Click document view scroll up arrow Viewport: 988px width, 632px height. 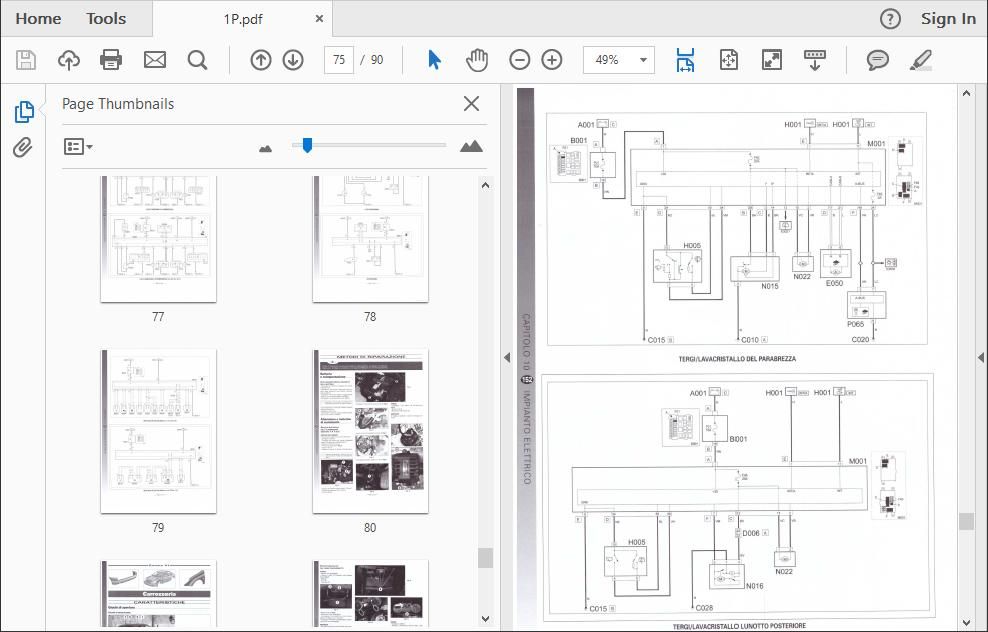[967, 93]
